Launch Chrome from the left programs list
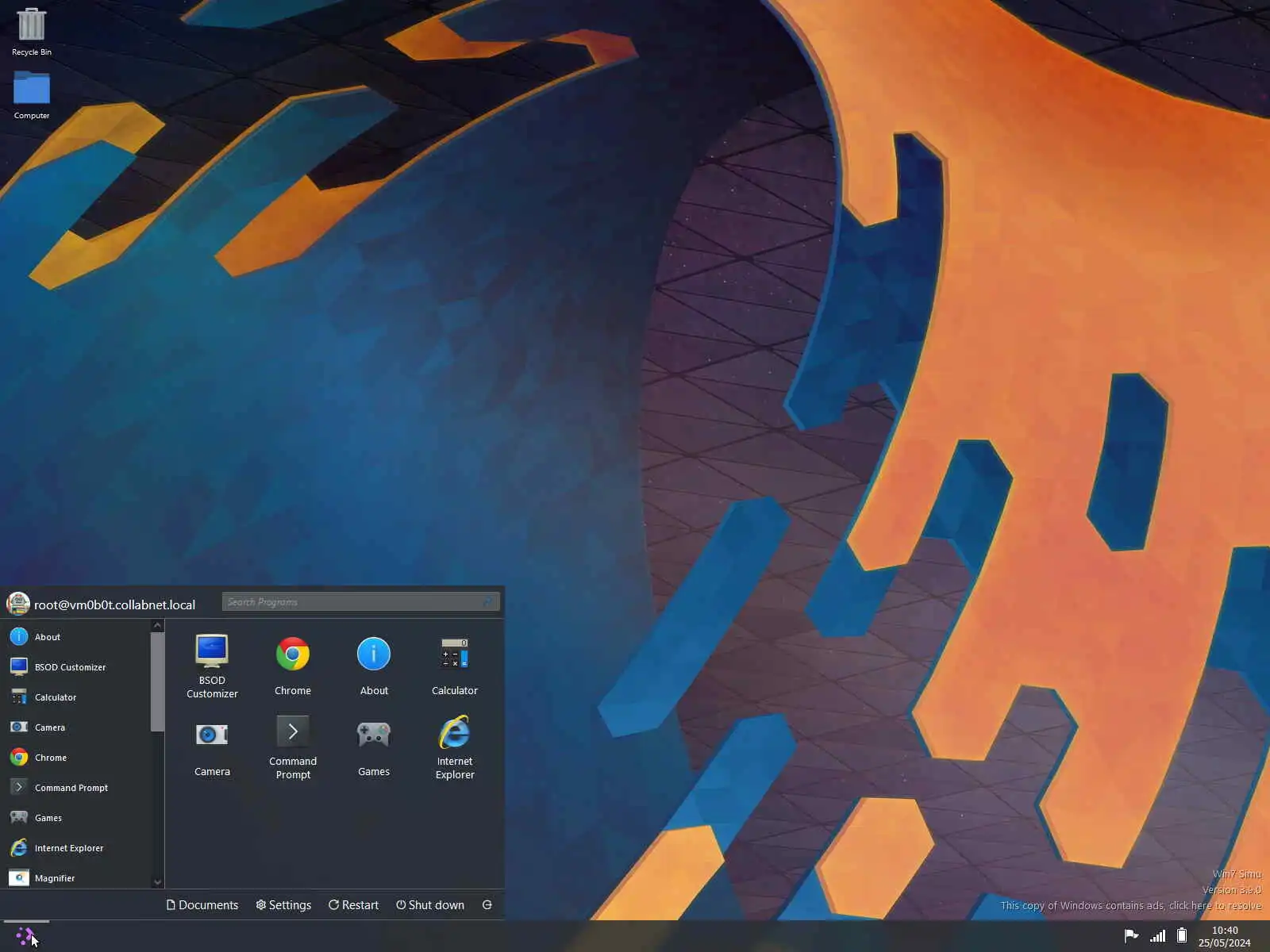 click(75, 758)
